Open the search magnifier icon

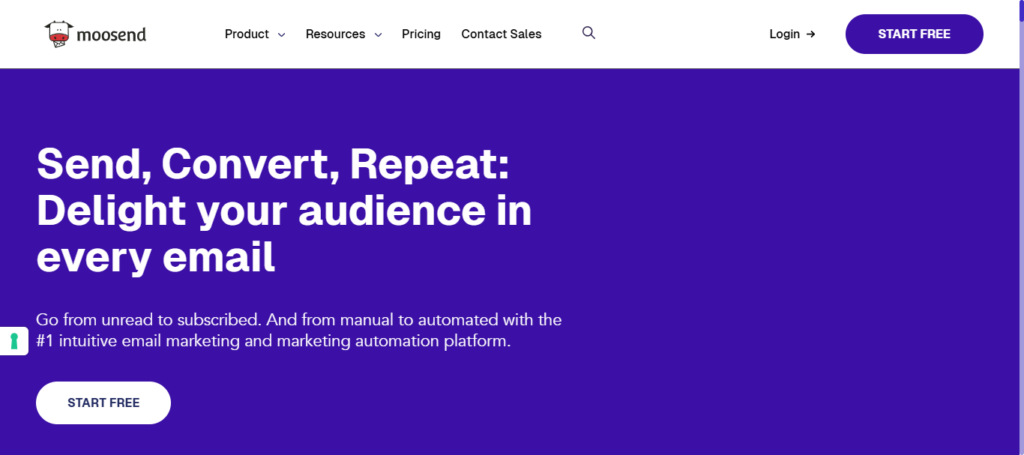(x=588, y=33)
